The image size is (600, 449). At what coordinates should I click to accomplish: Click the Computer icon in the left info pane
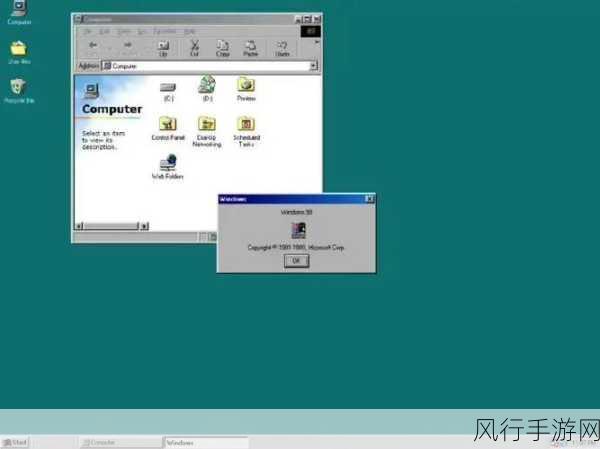click(91, 91)
